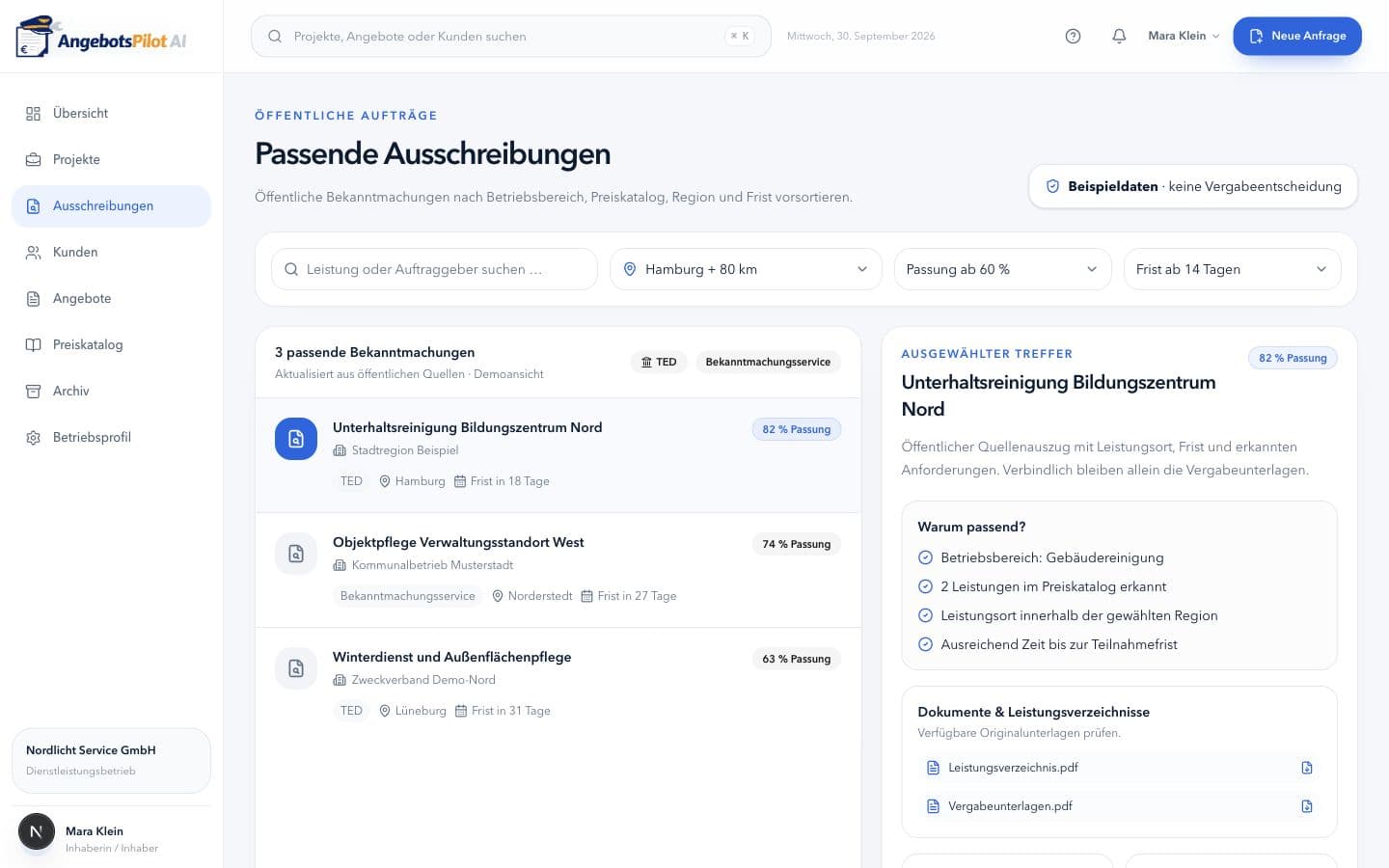1389x868 pixels.
Task: Click the Angebote document icon in sidebar
Action: click(33, 299)
